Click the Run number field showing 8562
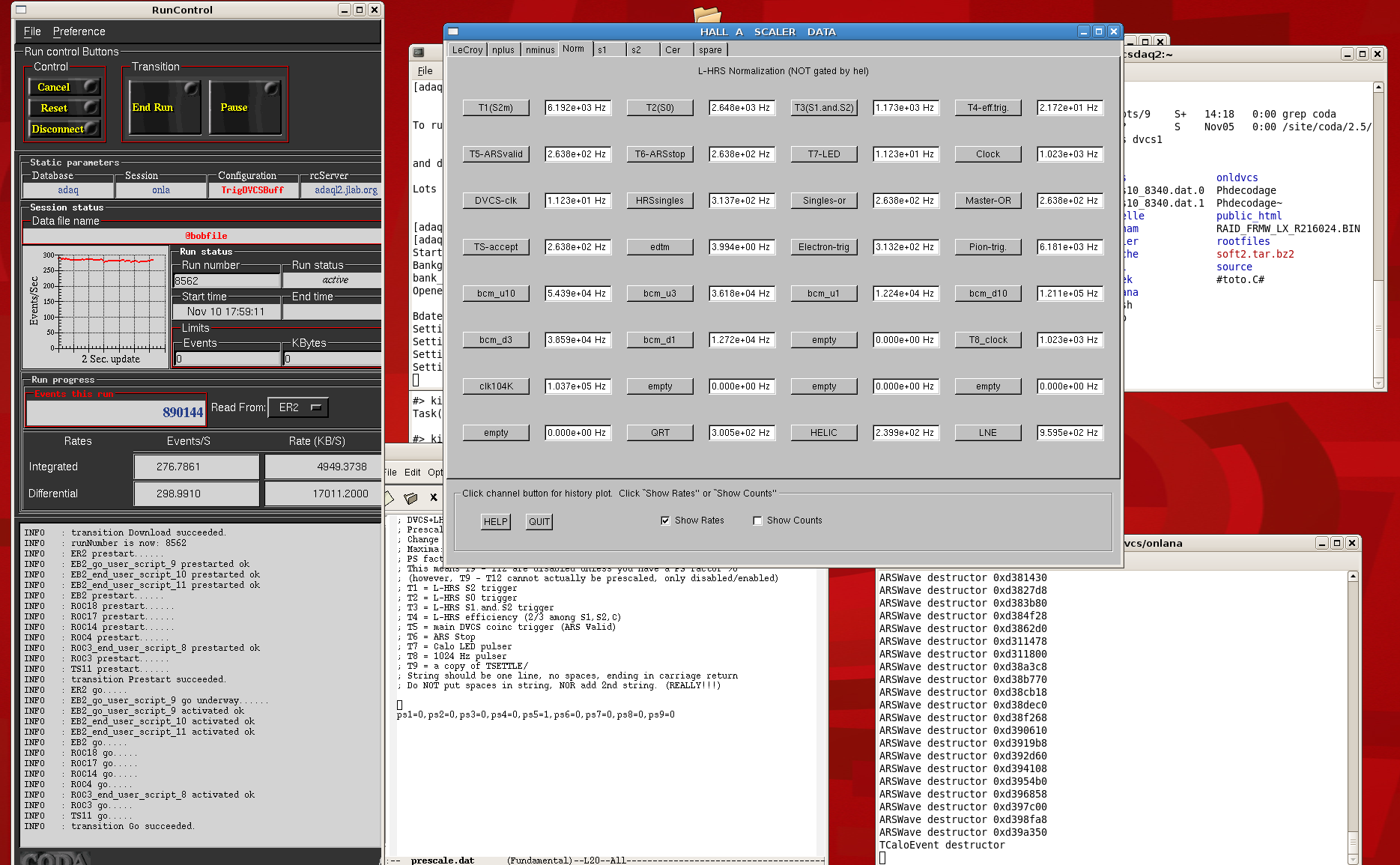This screenshot has width=1400, height=865. (226, 281)
